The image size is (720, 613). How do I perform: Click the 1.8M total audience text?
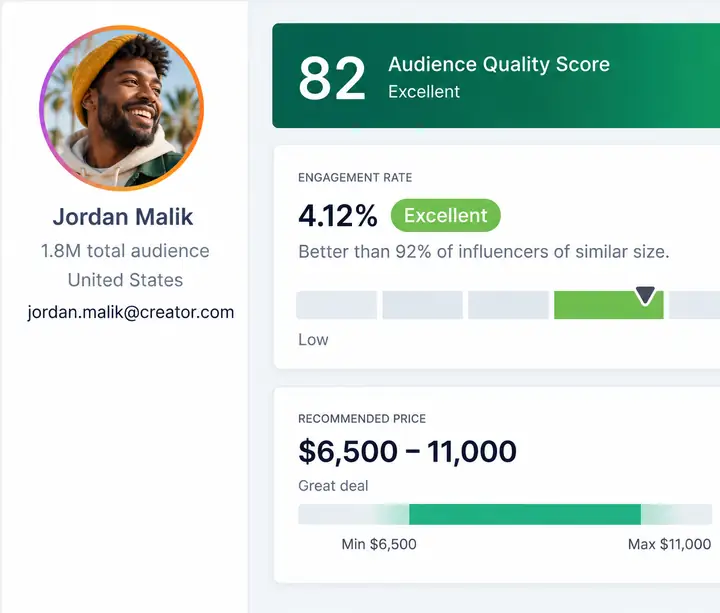pyautogui.click(x=125, y=251)
